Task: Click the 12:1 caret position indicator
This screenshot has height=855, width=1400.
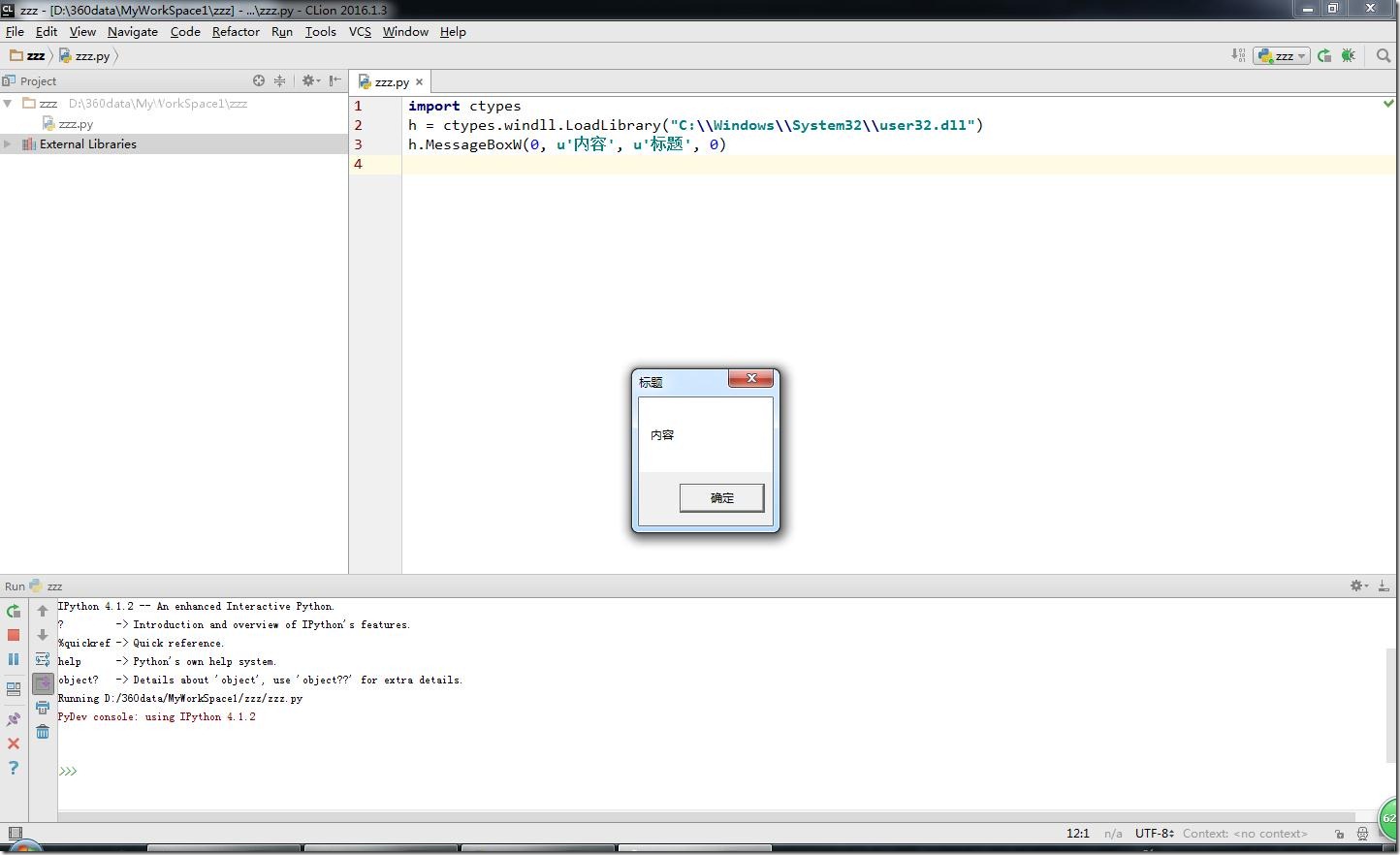Action: click(1078, 833)
